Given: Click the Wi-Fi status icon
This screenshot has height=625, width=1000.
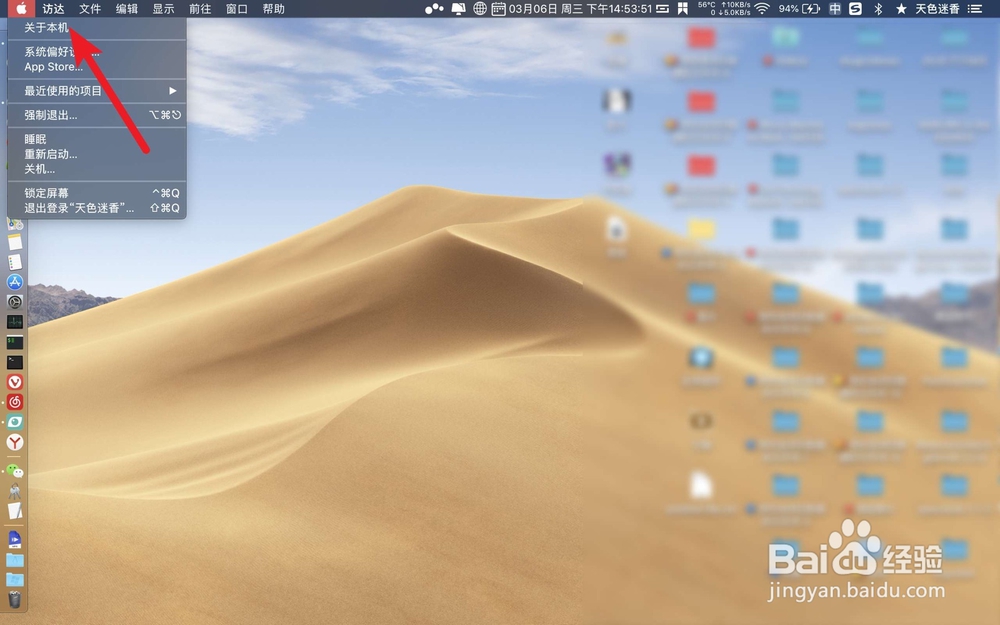Looking at the screenshot, I should (762, 8).
